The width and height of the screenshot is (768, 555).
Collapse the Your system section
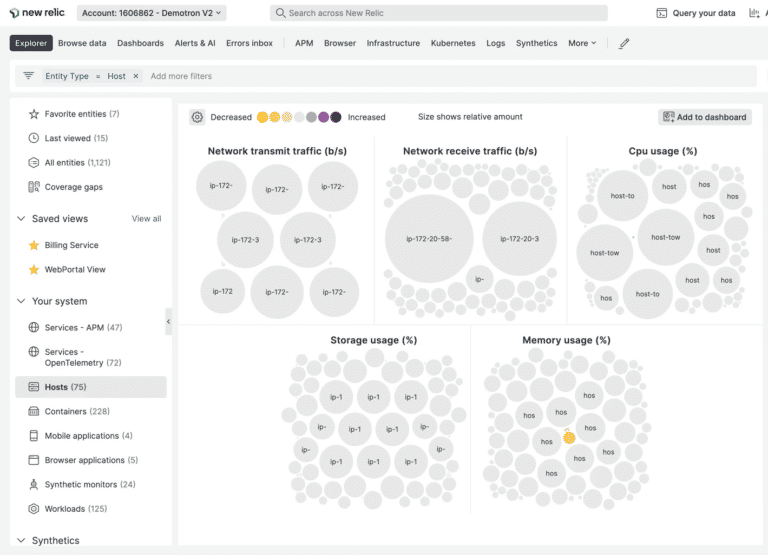pos(21,301)
